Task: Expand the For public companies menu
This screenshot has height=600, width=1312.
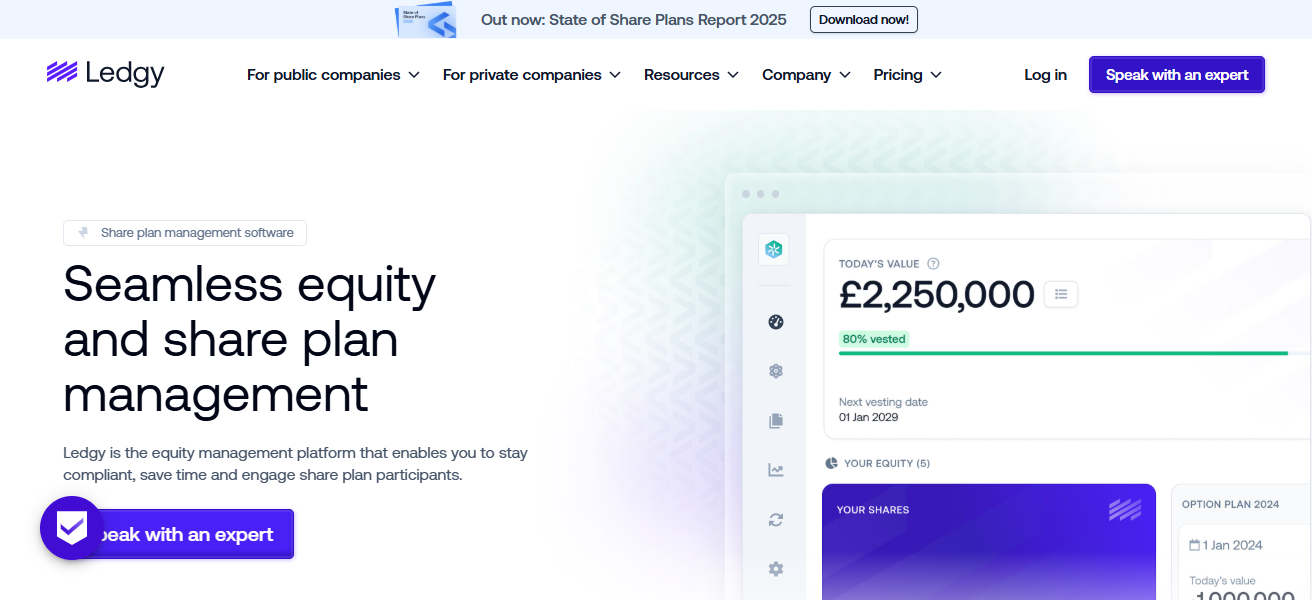Action: 333,75
